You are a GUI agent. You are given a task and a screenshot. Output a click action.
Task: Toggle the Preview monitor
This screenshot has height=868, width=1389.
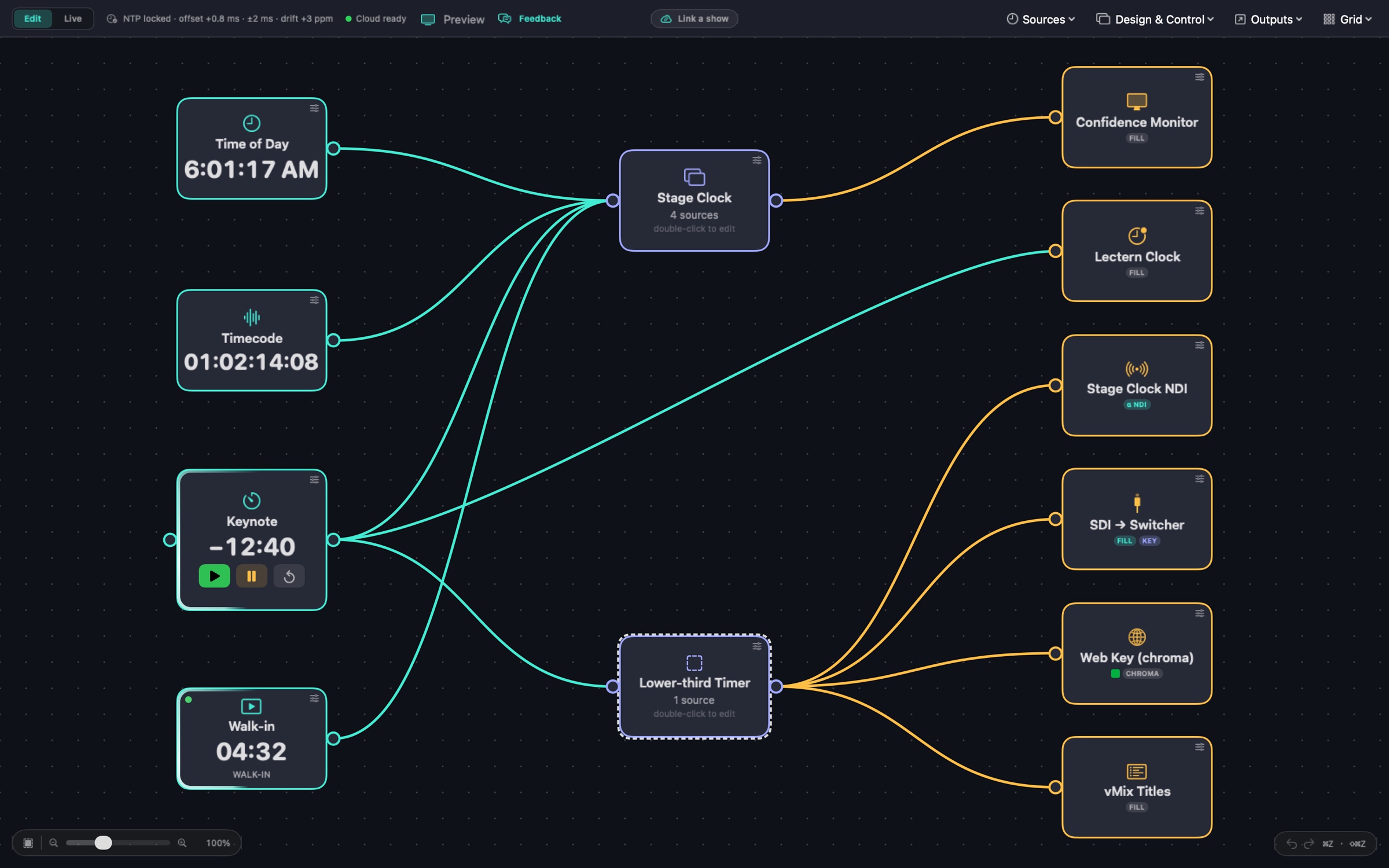click(453, 19)
